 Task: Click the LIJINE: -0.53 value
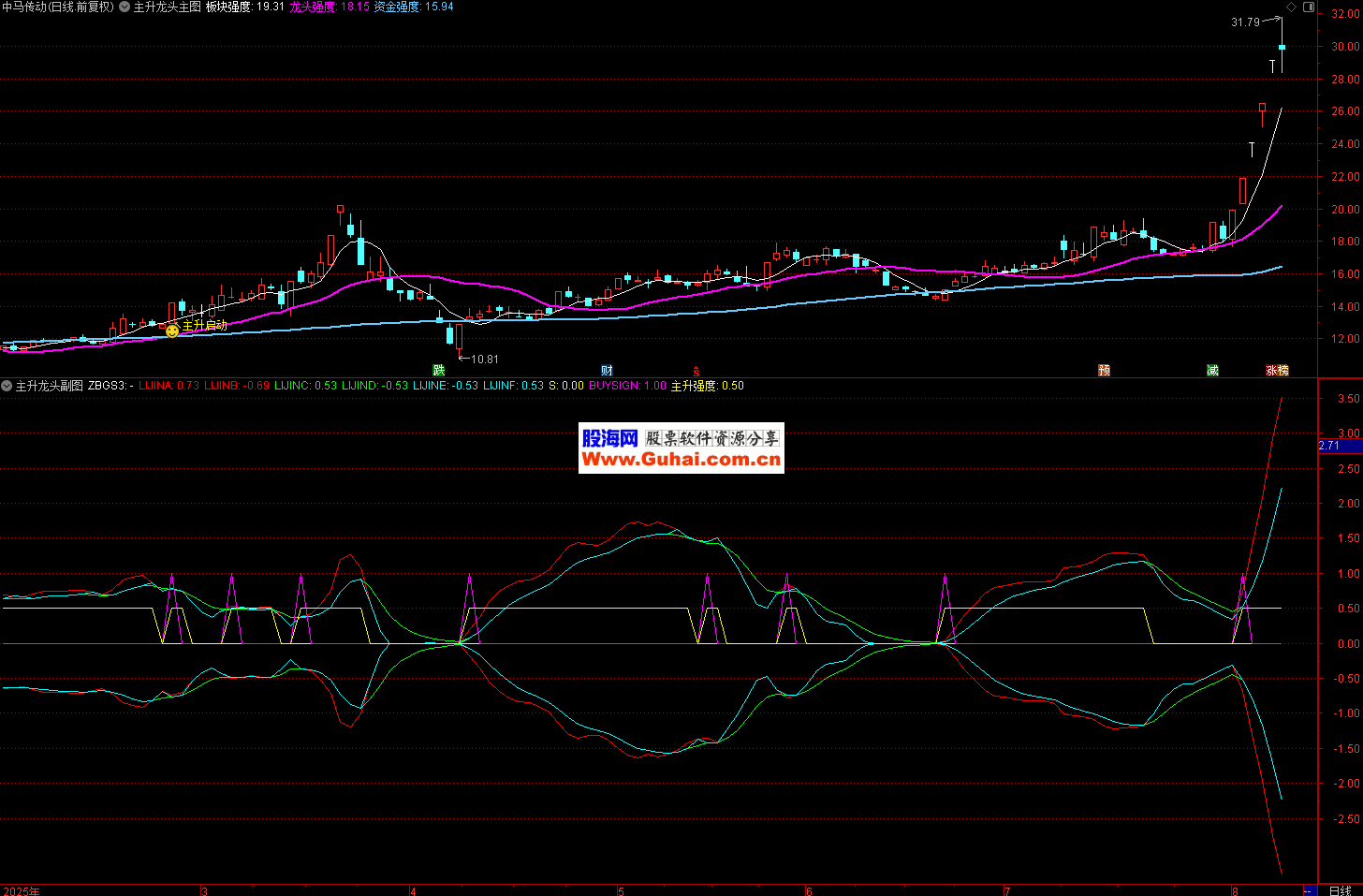click(x=445, y=386)
